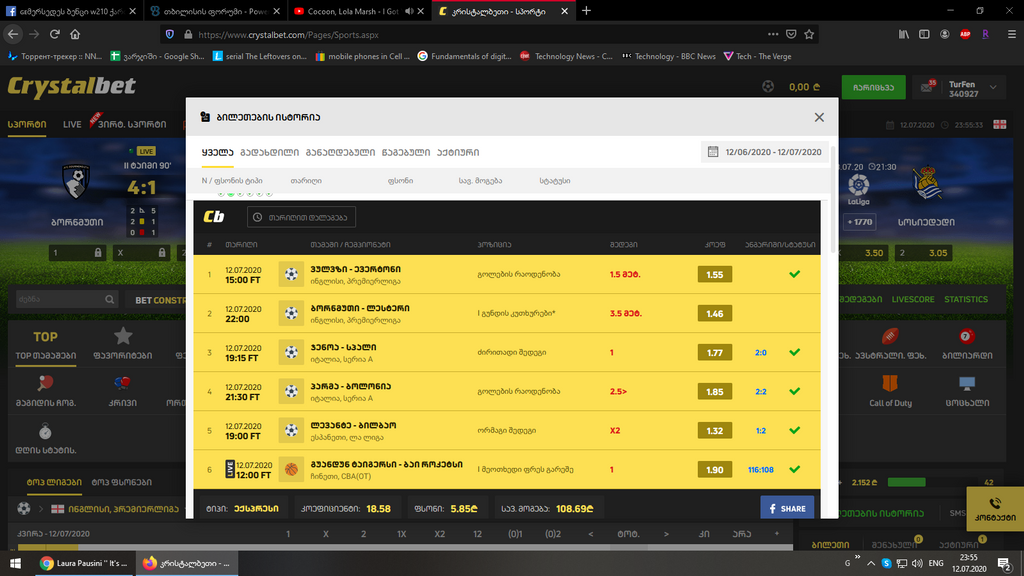The width and height of the screenshot is (1024, 576).
Task: Select the TOP თამაშები category
Action: coord(46,344)
